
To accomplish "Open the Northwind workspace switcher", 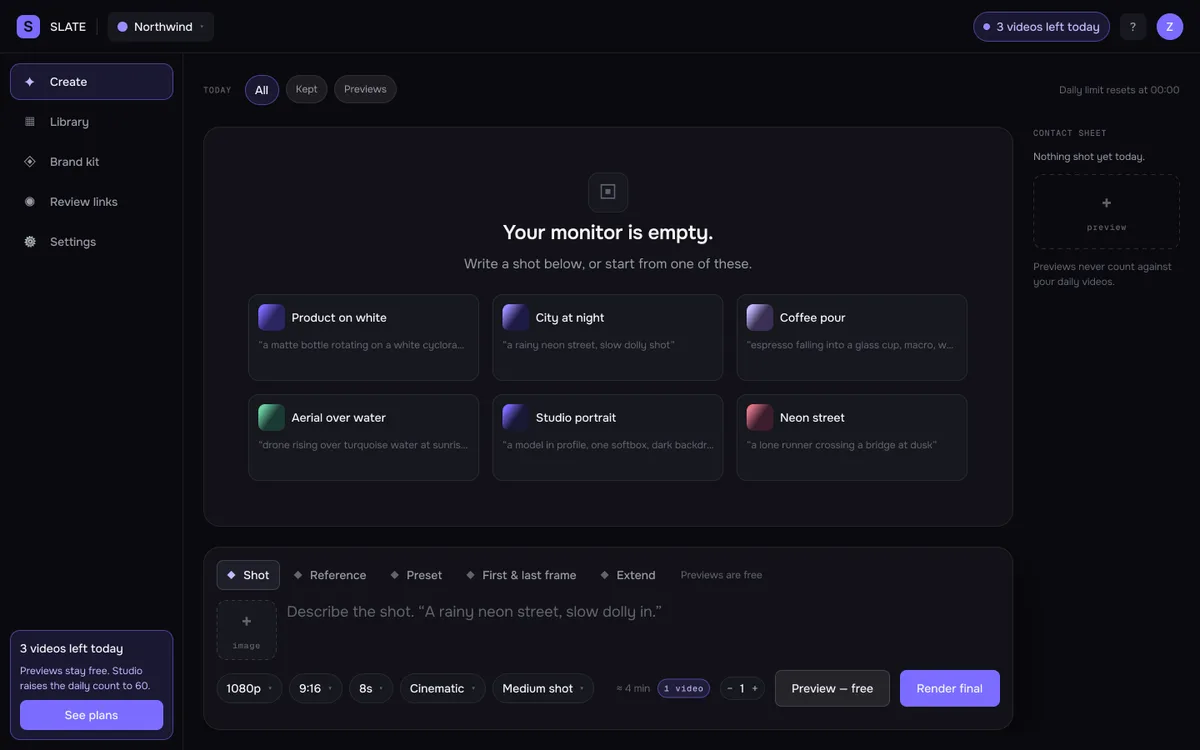I will (161, 27).
